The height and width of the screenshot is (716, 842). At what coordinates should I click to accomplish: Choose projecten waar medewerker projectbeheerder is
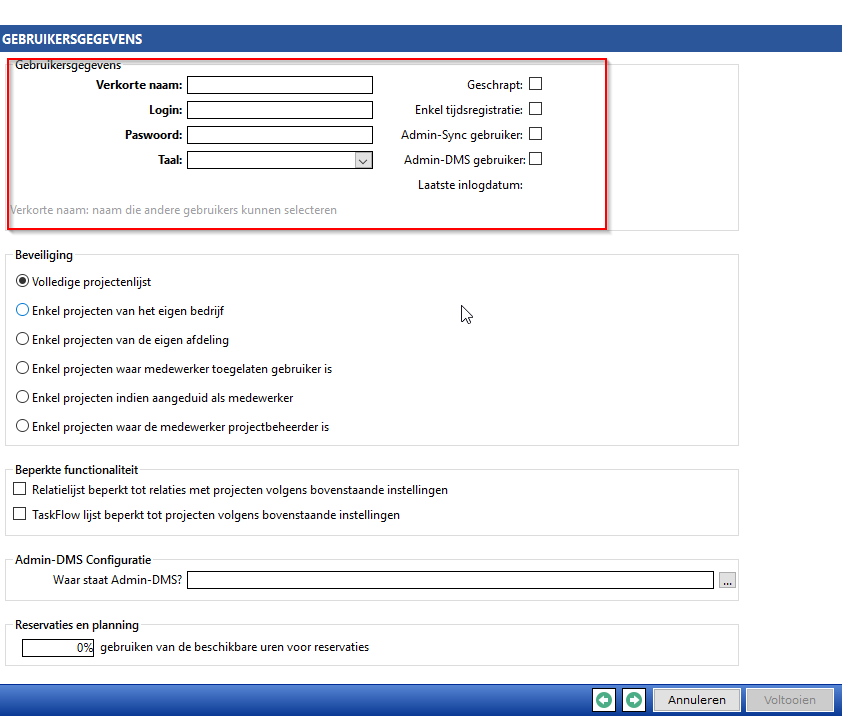(x=23, y=426)
